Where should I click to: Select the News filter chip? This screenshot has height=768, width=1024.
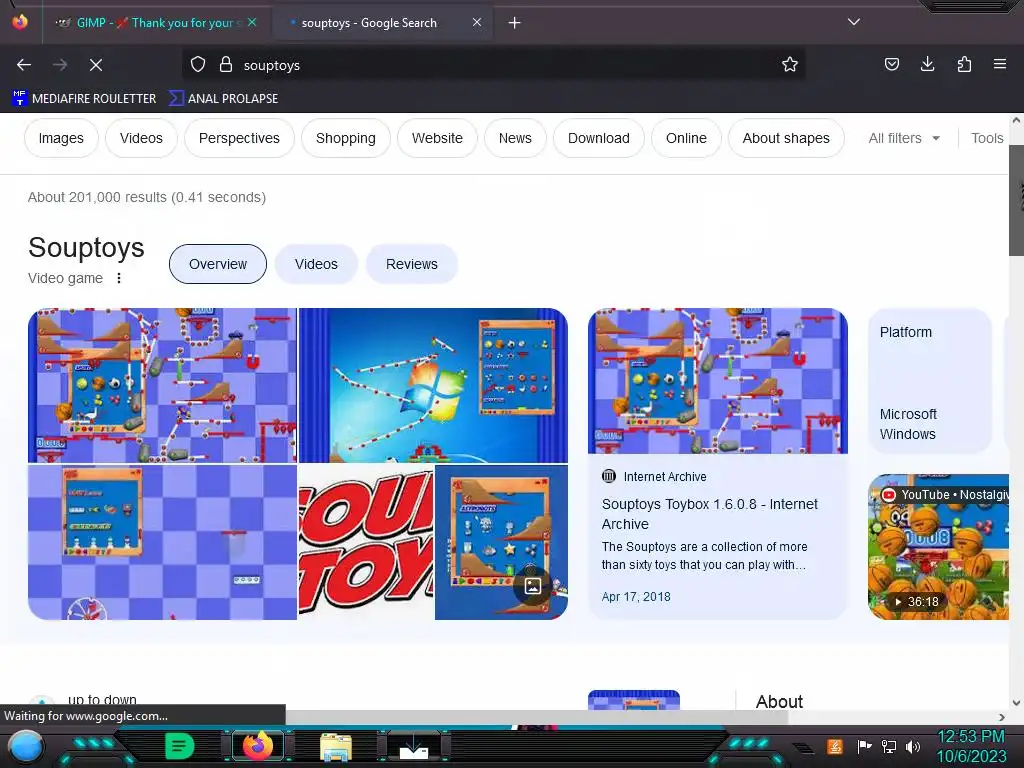515,138
